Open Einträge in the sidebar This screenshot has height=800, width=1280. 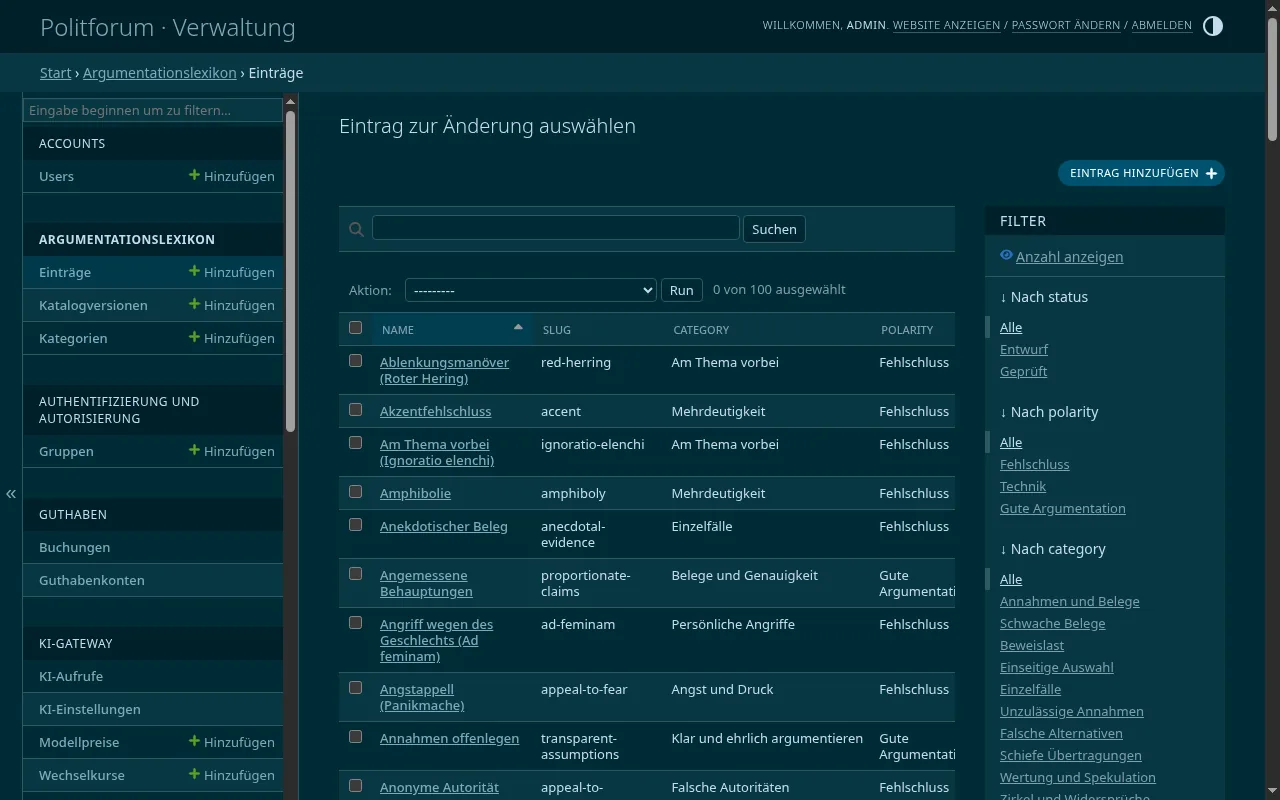[65, 272]
